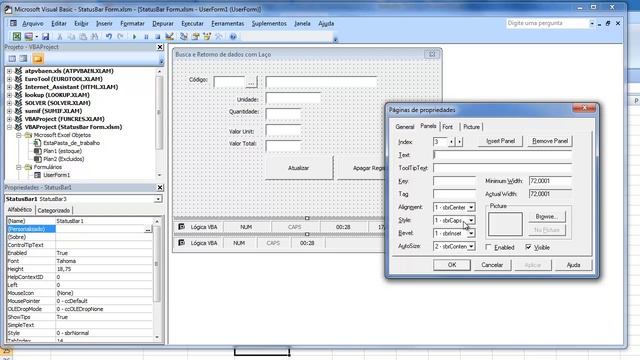This screenshot has width=640, height=360.
Task: Select UserForm1 in the project tree
Action: (57, 175)
